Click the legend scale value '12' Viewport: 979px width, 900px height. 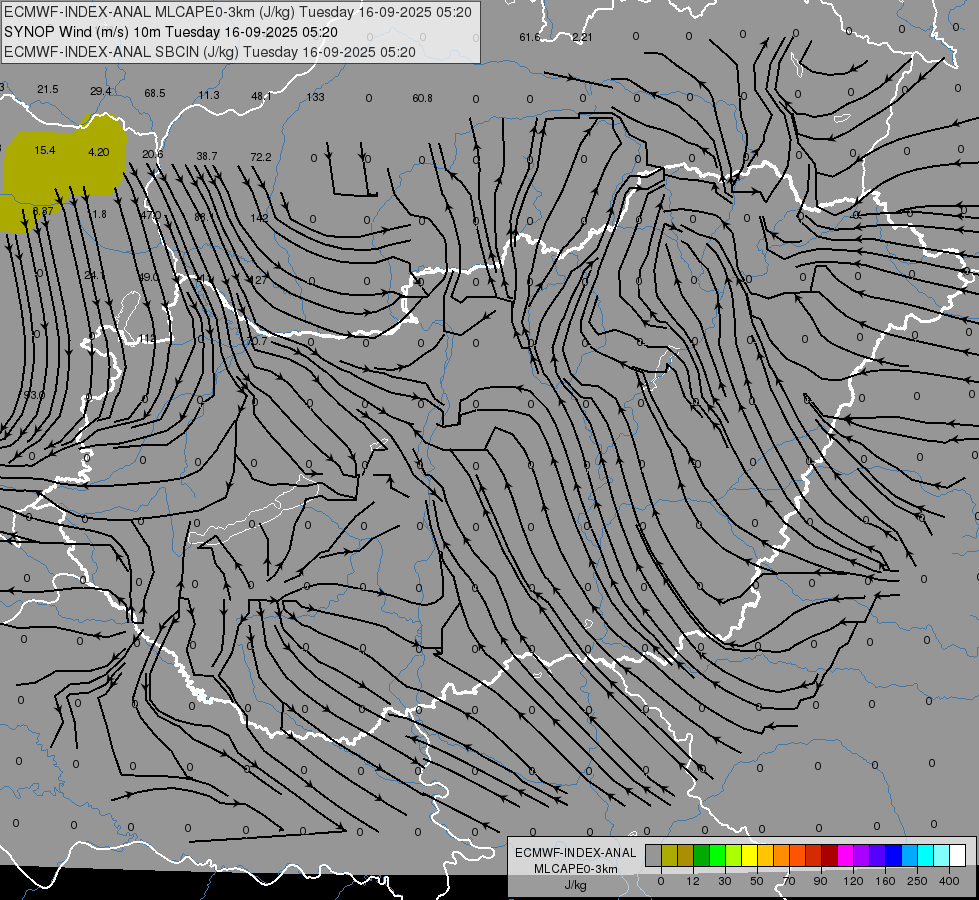(x=693, y=881)
